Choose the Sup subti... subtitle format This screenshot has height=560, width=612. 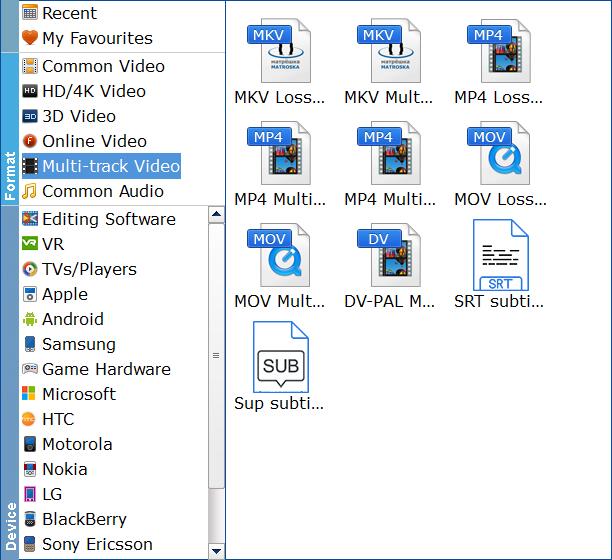[x=279, y=366]
